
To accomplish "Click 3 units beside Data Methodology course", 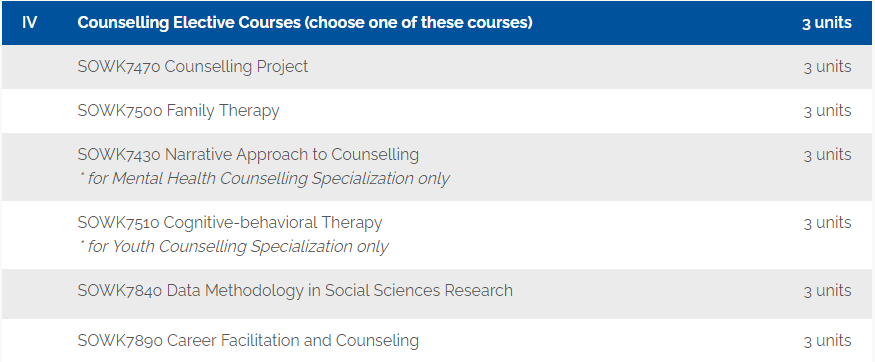I will click(x=828, y=291).
